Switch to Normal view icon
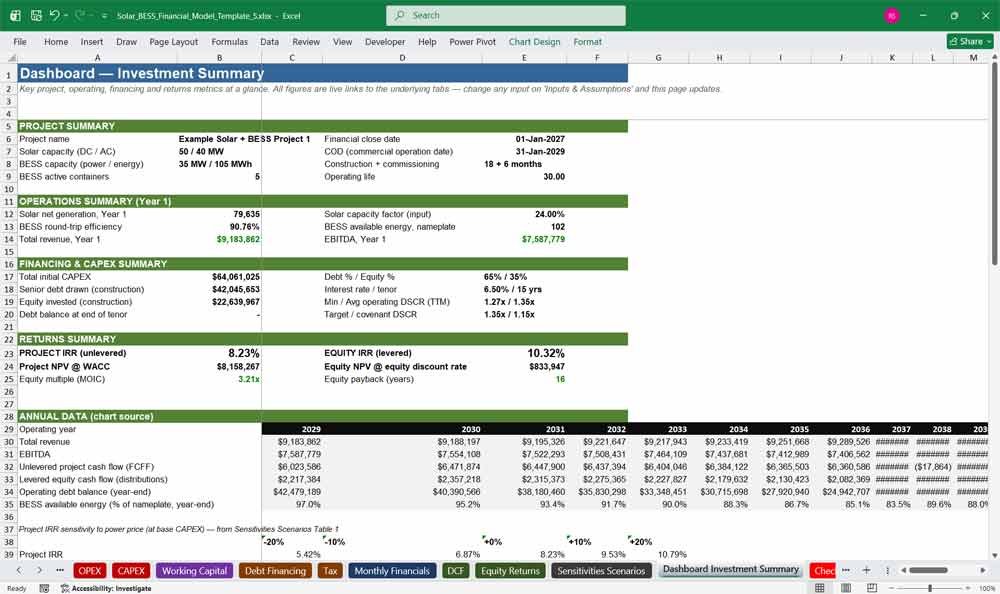 (820, 588)
